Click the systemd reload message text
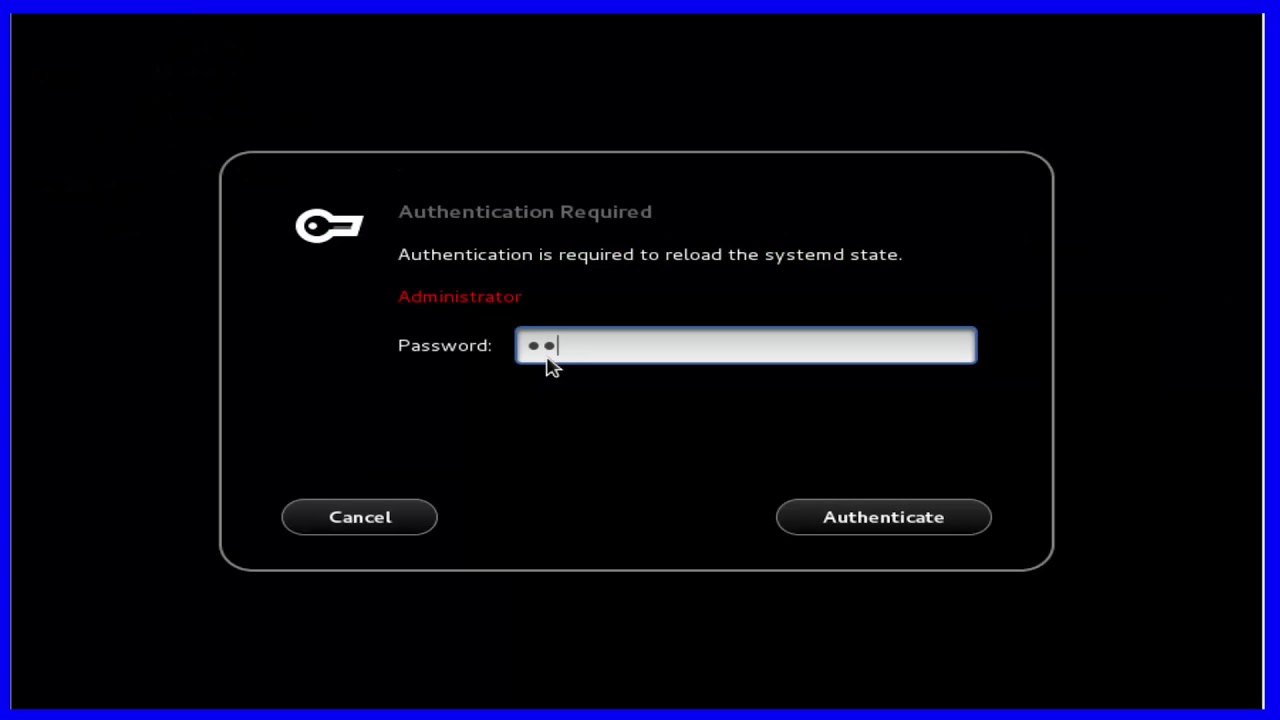 pyautogui.click(x=650, y=255)
